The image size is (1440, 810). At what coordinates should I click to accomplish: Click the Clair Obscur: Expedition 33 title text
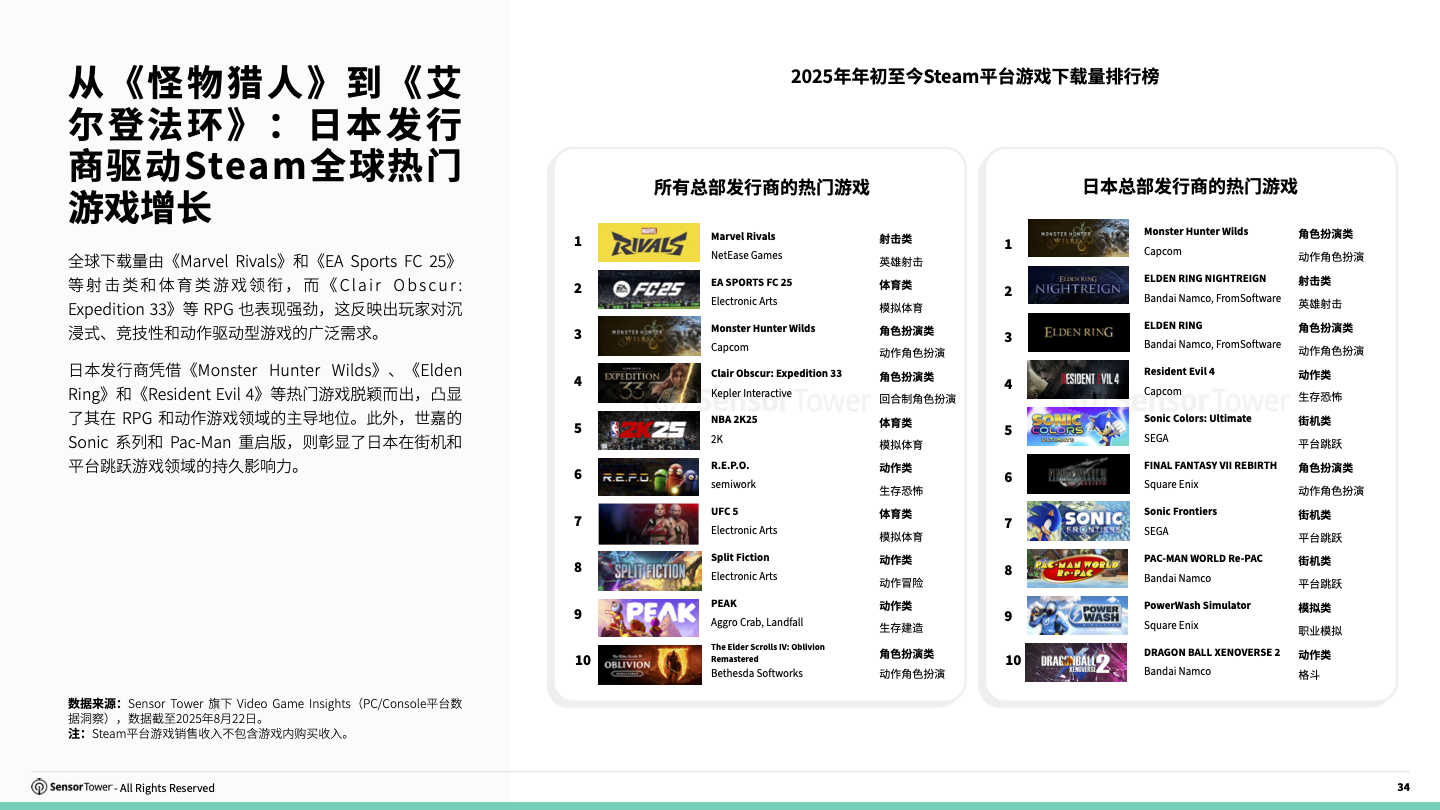click(778, 373)
